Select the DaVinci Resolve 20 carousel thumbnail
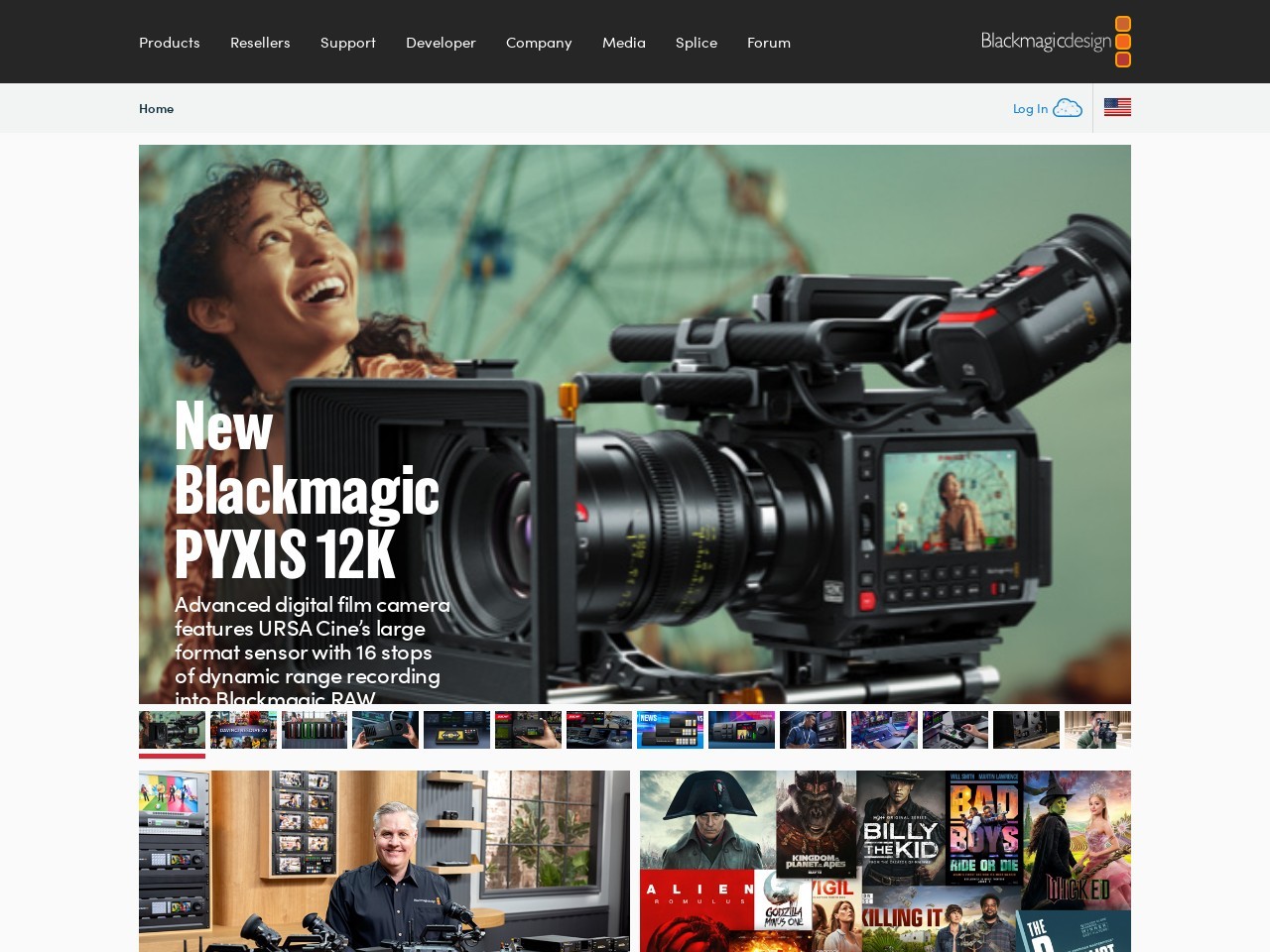This screenshot has width=1270, height=952. pos(243,730)
